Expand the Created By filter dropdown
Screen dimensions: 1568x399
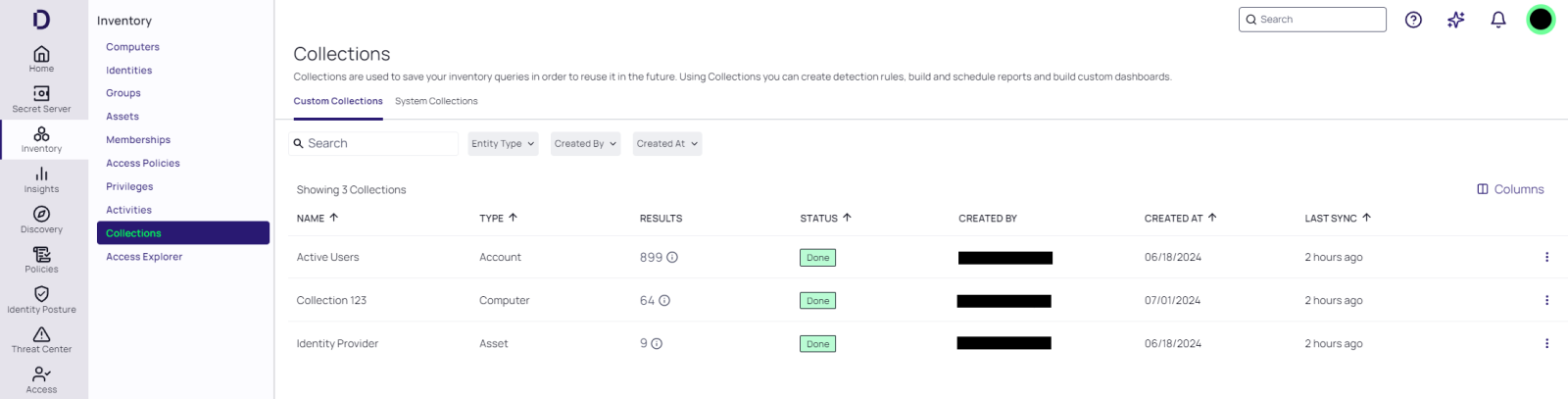pyautogui.click(x=585, y=144)
